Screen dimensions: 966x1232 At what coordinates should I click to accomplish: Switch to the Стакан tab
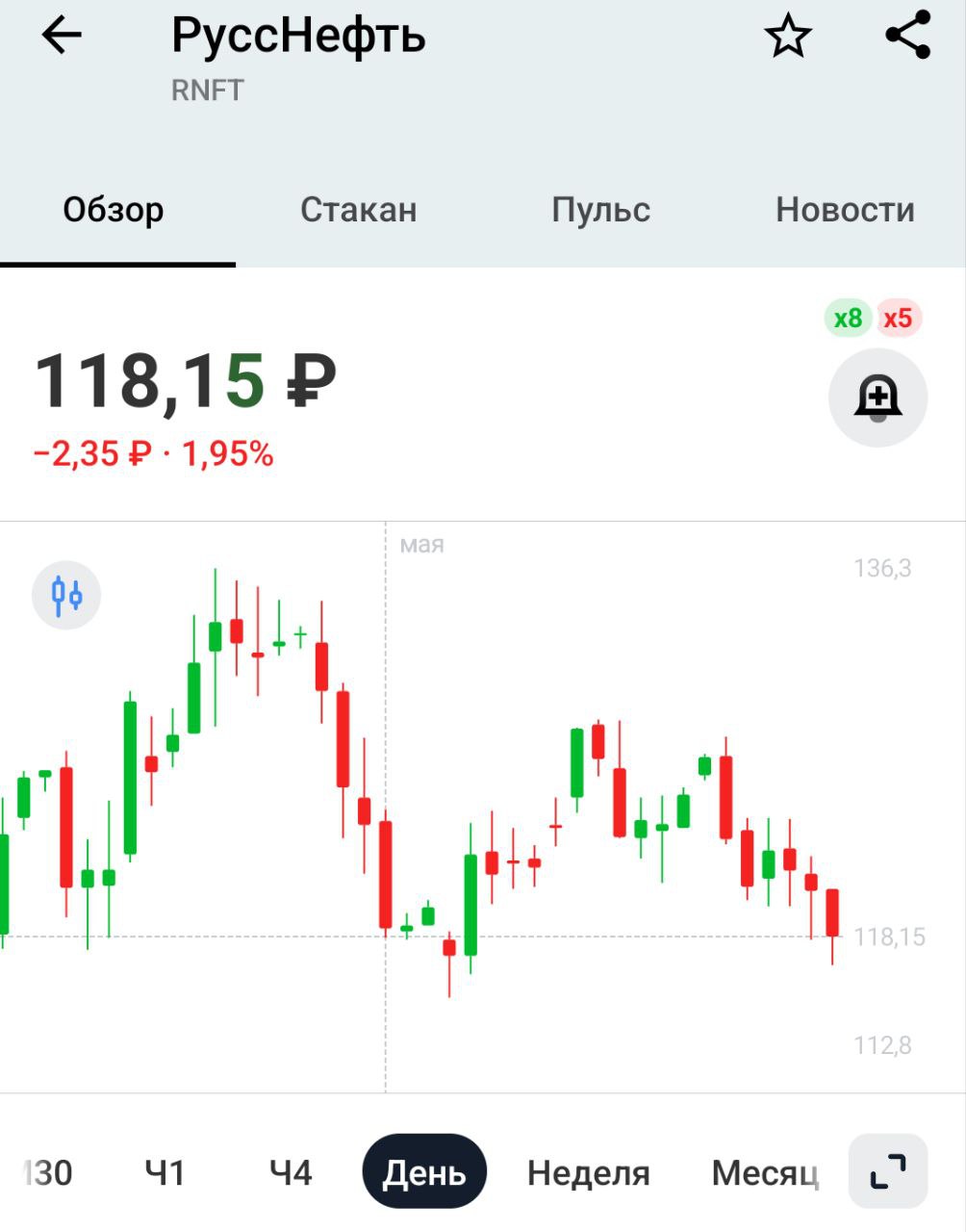tap(358, 210)
